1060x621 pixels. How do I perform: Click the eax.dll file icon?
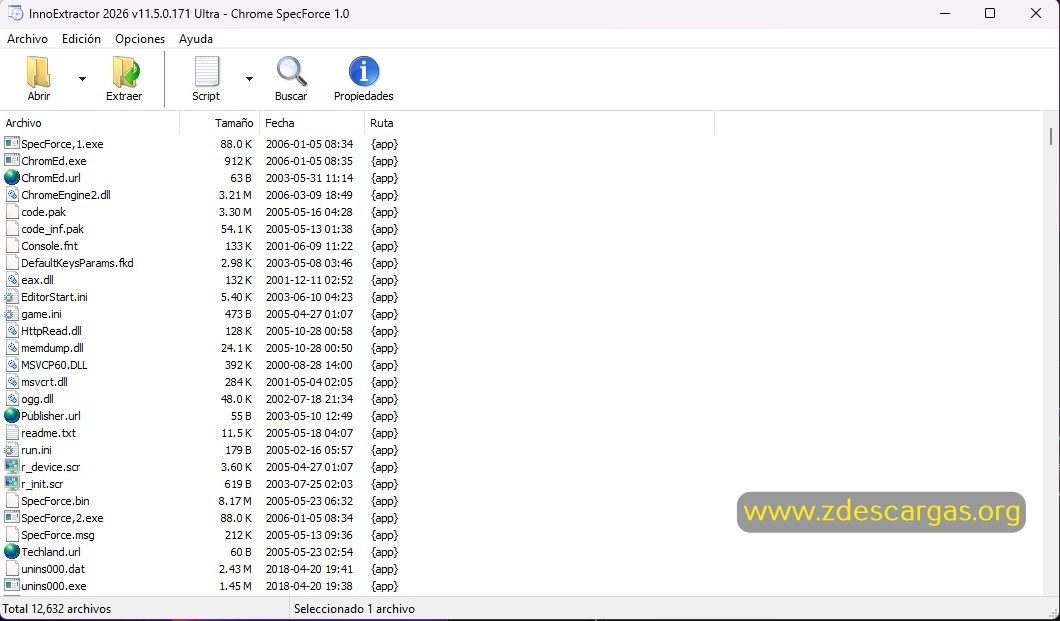[11, 280]
